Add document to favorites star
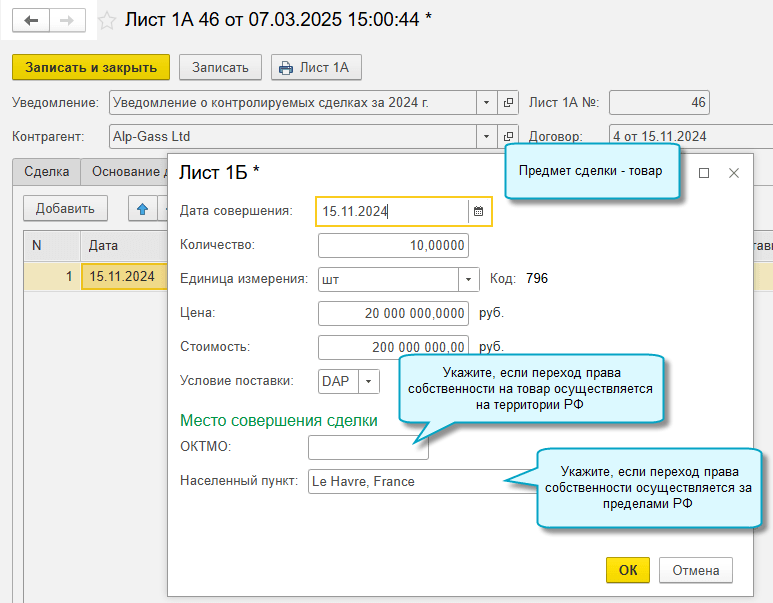 coord(107,21)
